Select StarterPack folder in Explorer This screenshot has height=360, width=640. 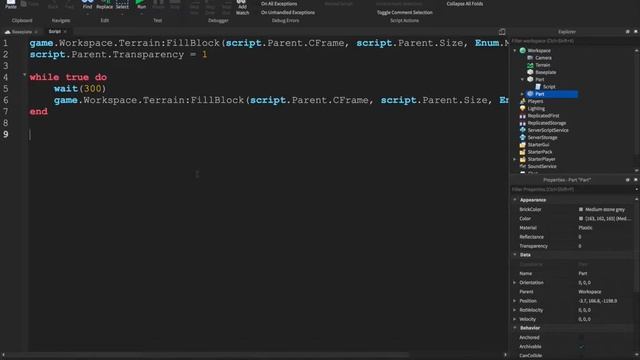point(540,152)
